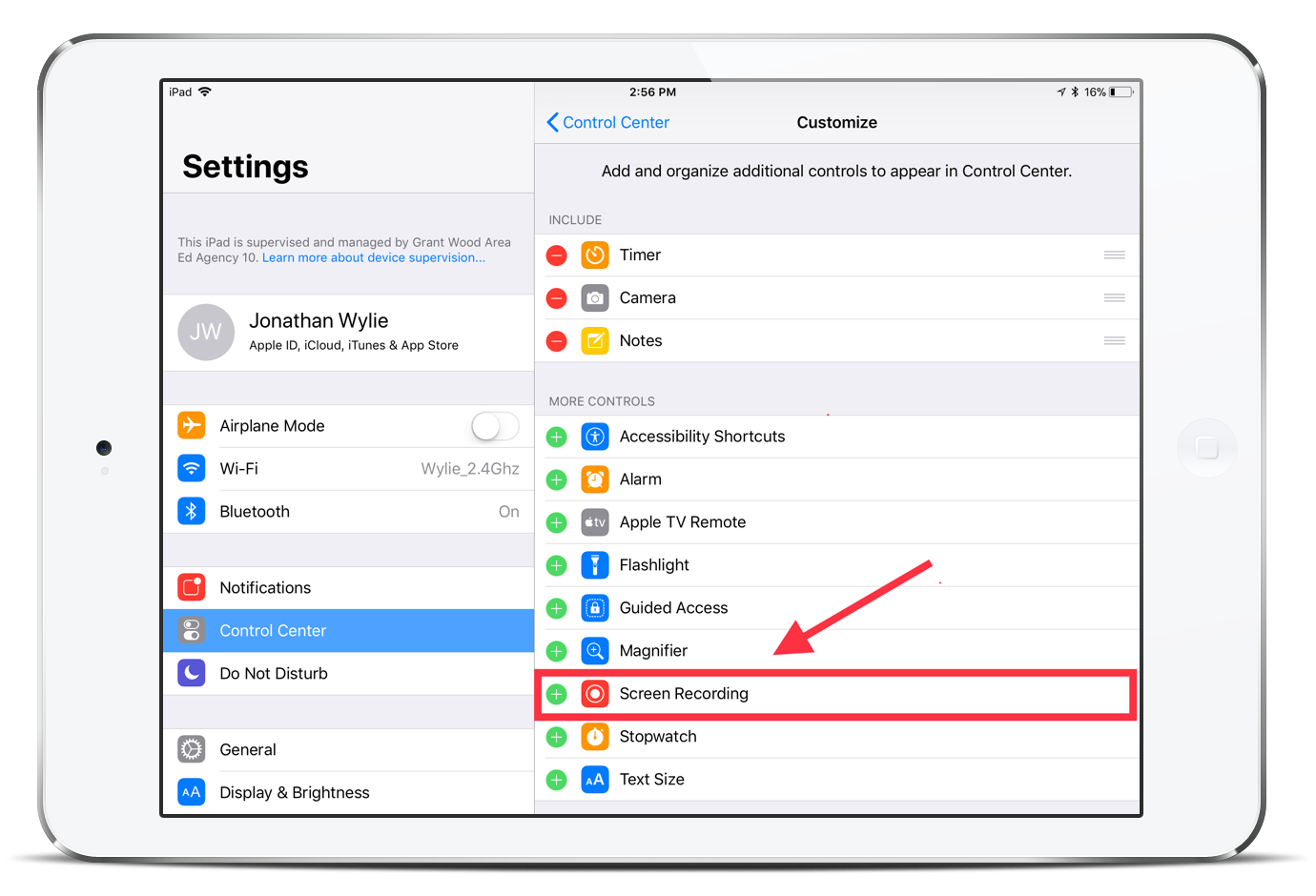Click the blue Text Size icon
Image resolution: width=1316 pixels, height=896 pixels.
[595, 780]
